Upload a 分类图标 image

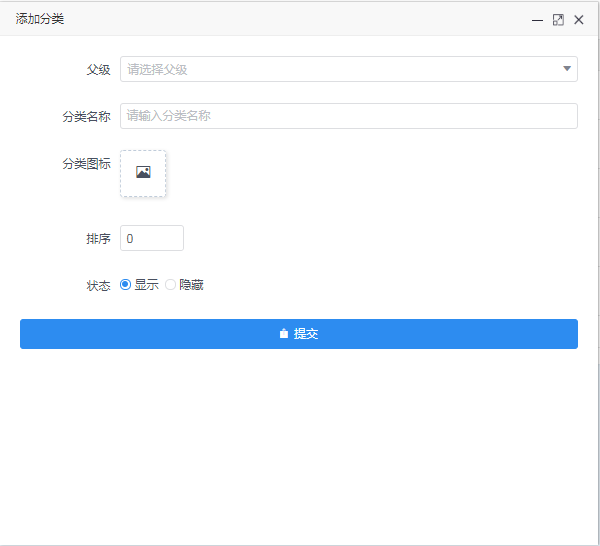[143, 173]
